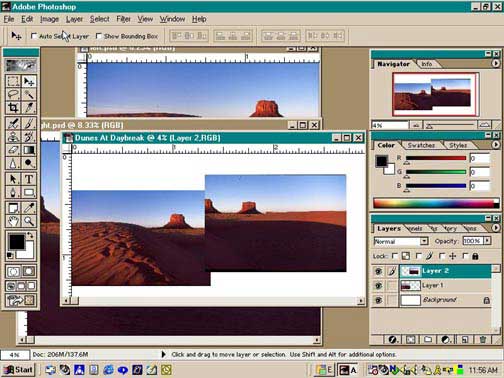
Task: Select the Magic Wand tool
Action: (x=29, y=94)
